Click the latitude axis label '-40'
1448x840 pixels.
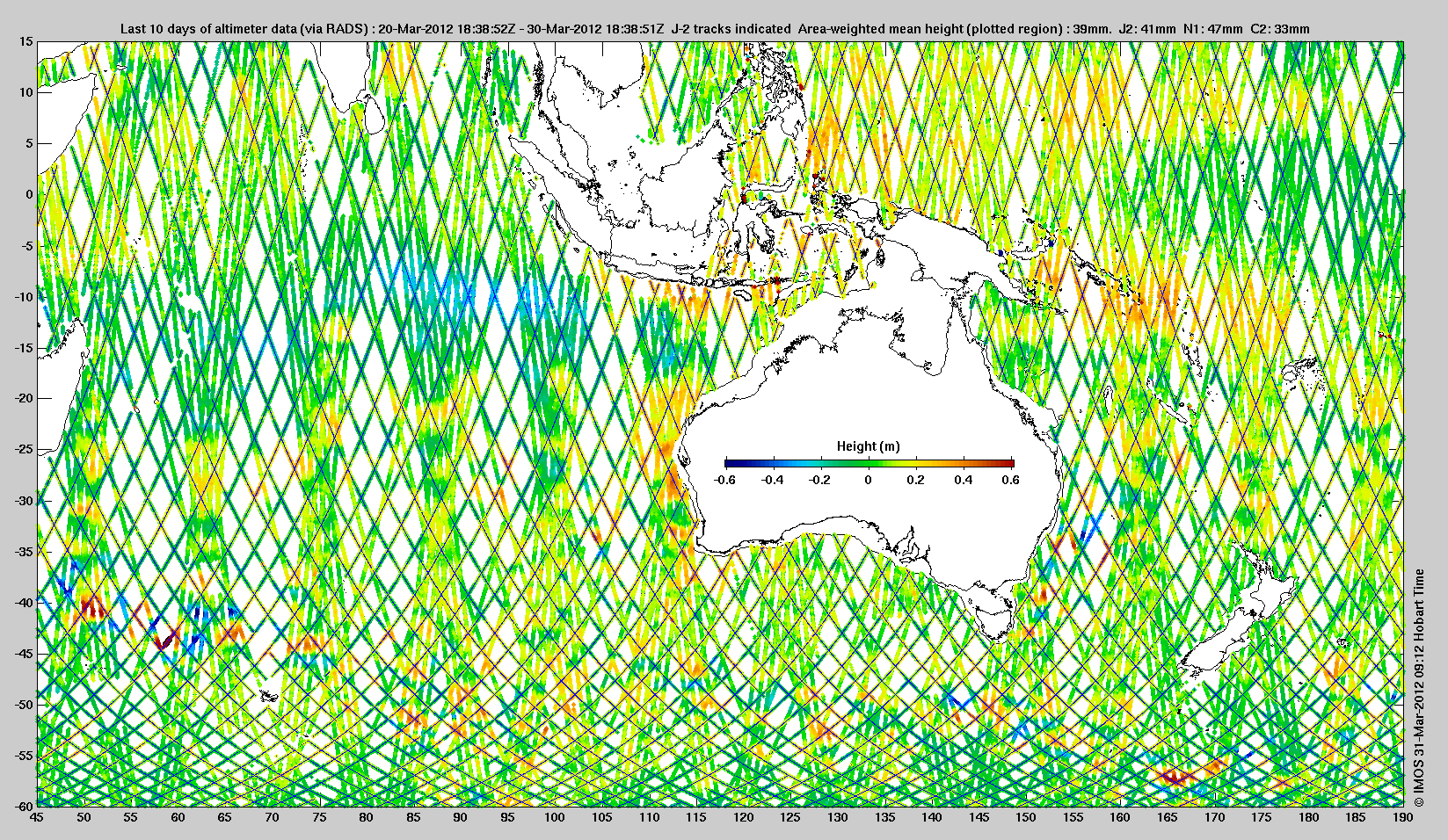tap(23, 602)
